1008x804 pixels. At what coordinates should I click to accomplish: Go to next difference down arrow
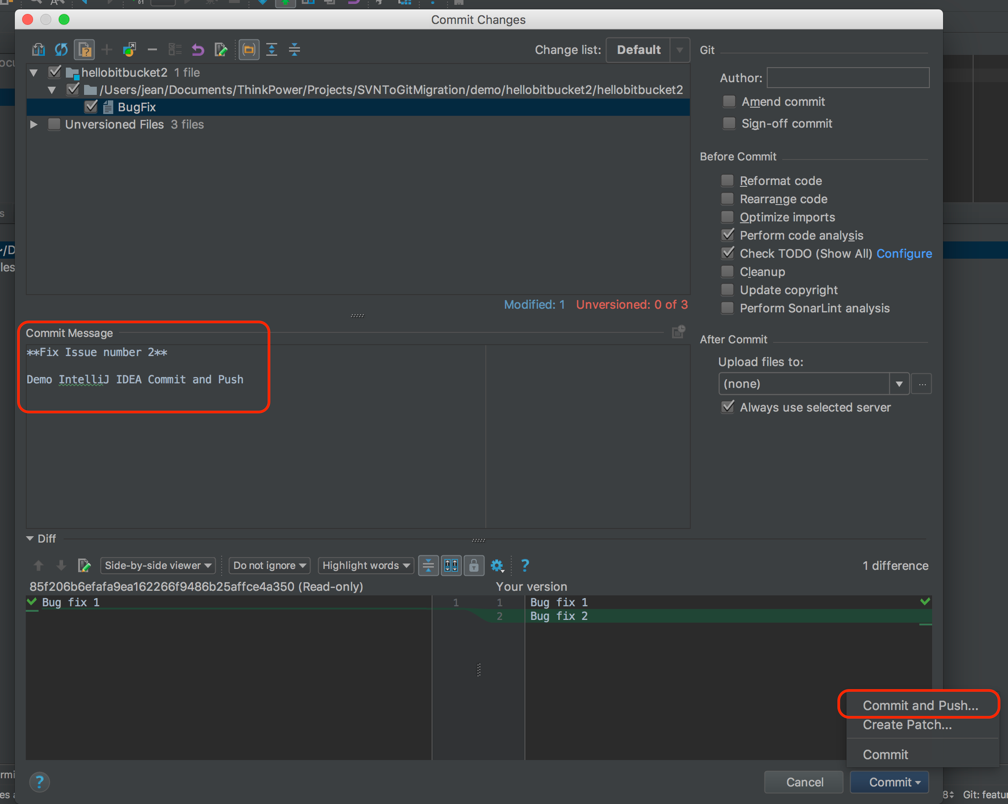click(x=61, y=566)
